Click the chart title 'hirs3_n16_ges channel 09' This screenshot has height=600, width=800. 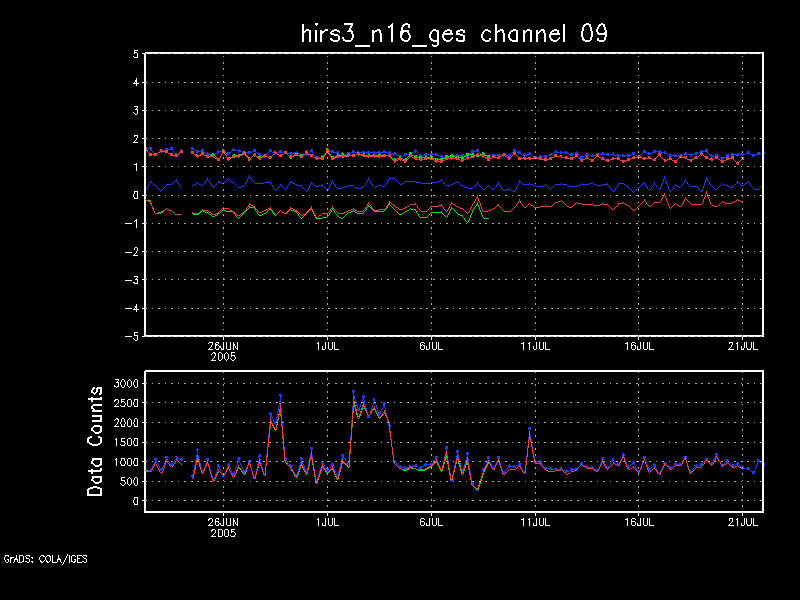[455, 33]
